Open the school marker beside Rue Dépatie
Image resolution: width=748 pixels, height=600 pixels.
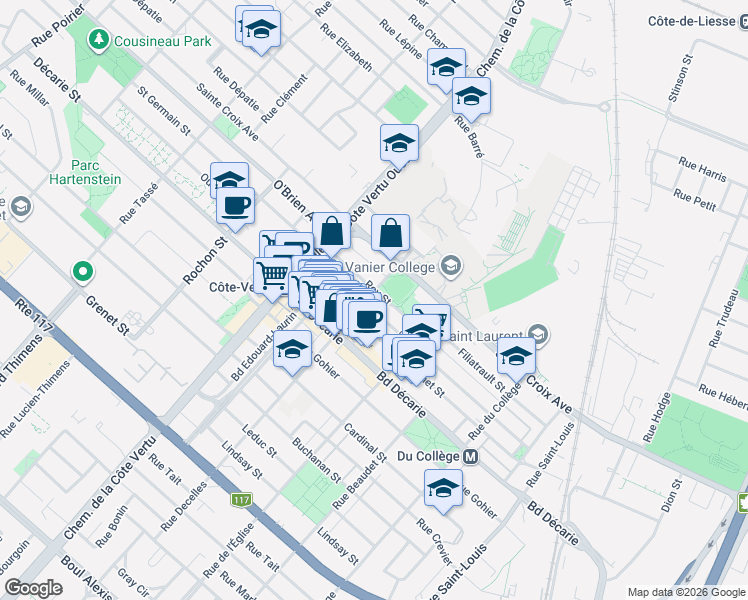pos(261,31)
